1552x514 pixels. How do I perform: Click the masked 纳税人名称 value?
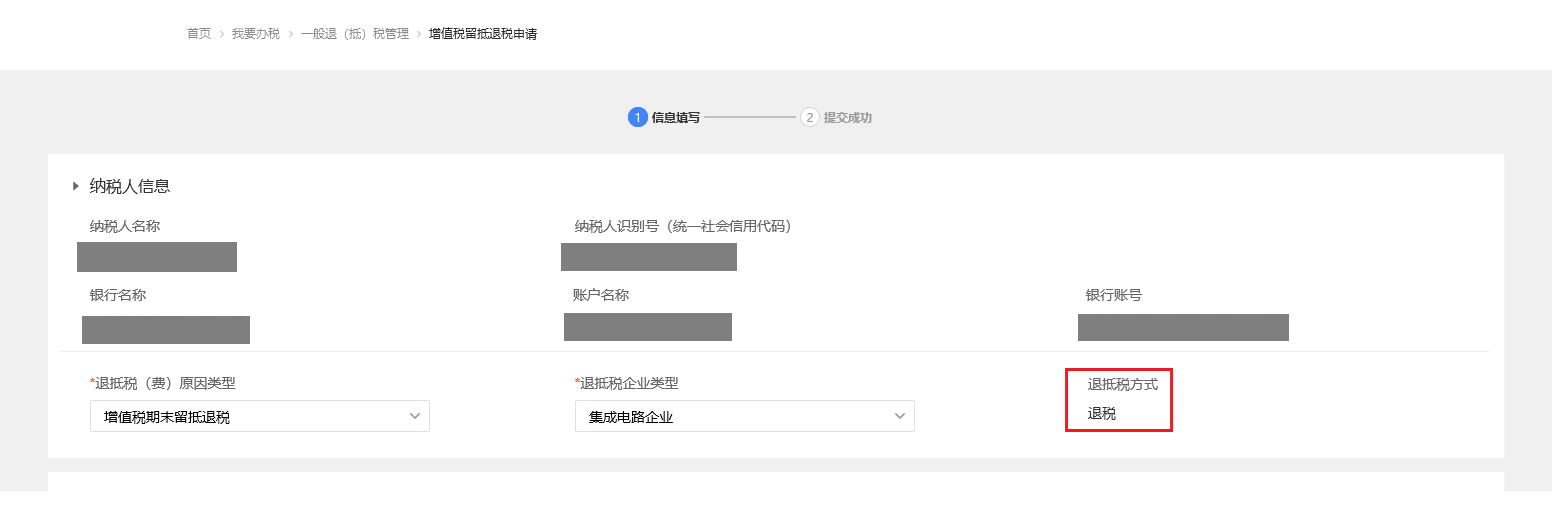click(x=157, y=257)
